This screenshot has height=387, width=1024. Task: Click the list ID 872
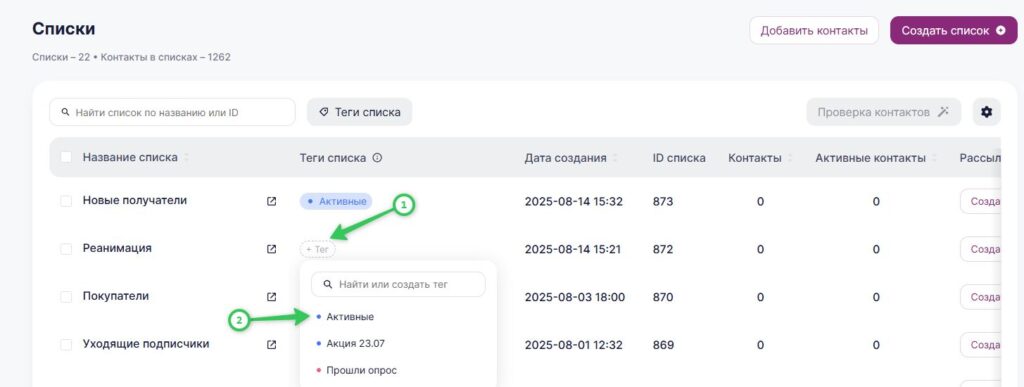pyautogui.click(x=663, y=249)
